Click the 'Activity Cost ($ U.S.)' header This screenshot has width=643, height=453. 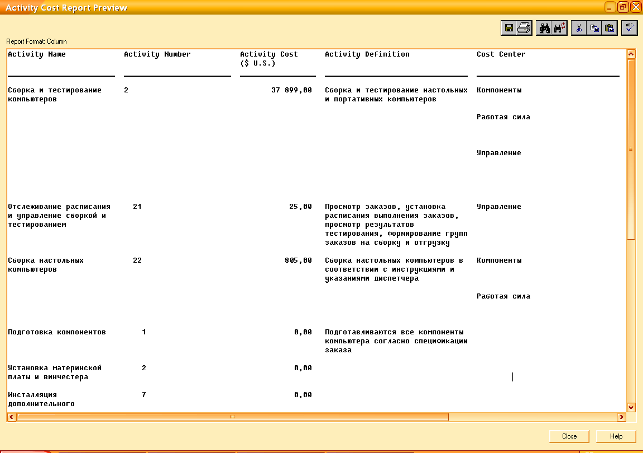269,59
